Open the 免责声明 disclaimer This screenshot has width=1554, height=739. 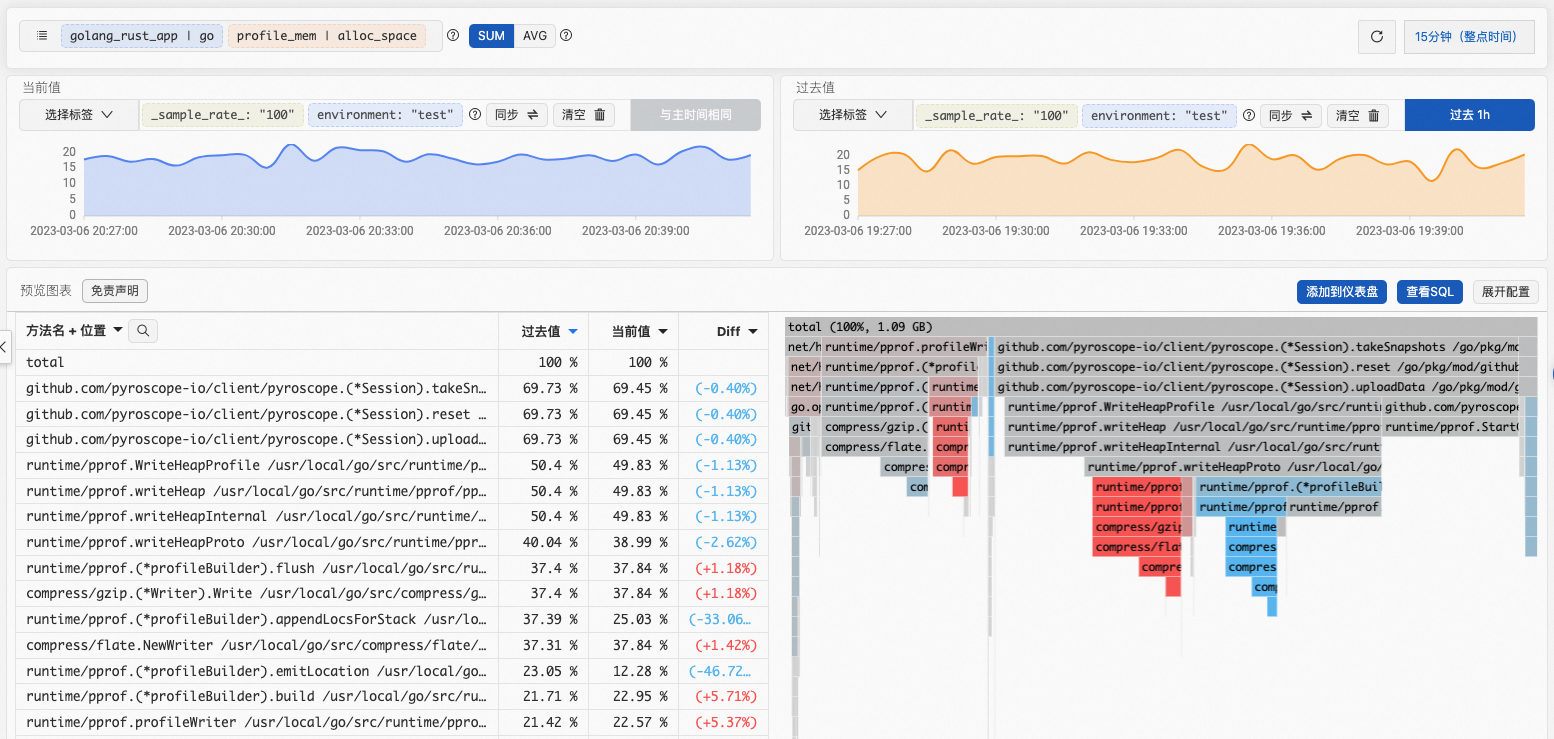[115, 291]
